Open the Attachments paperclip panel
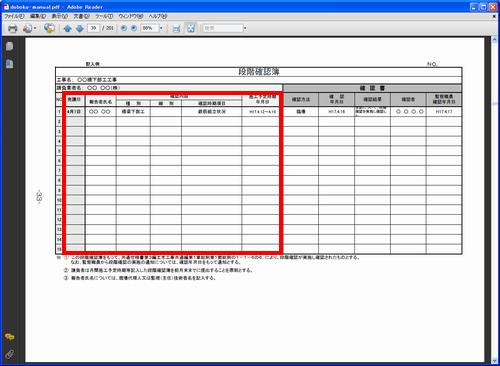This screenshot has width=500, height=366. coord(10,354)
